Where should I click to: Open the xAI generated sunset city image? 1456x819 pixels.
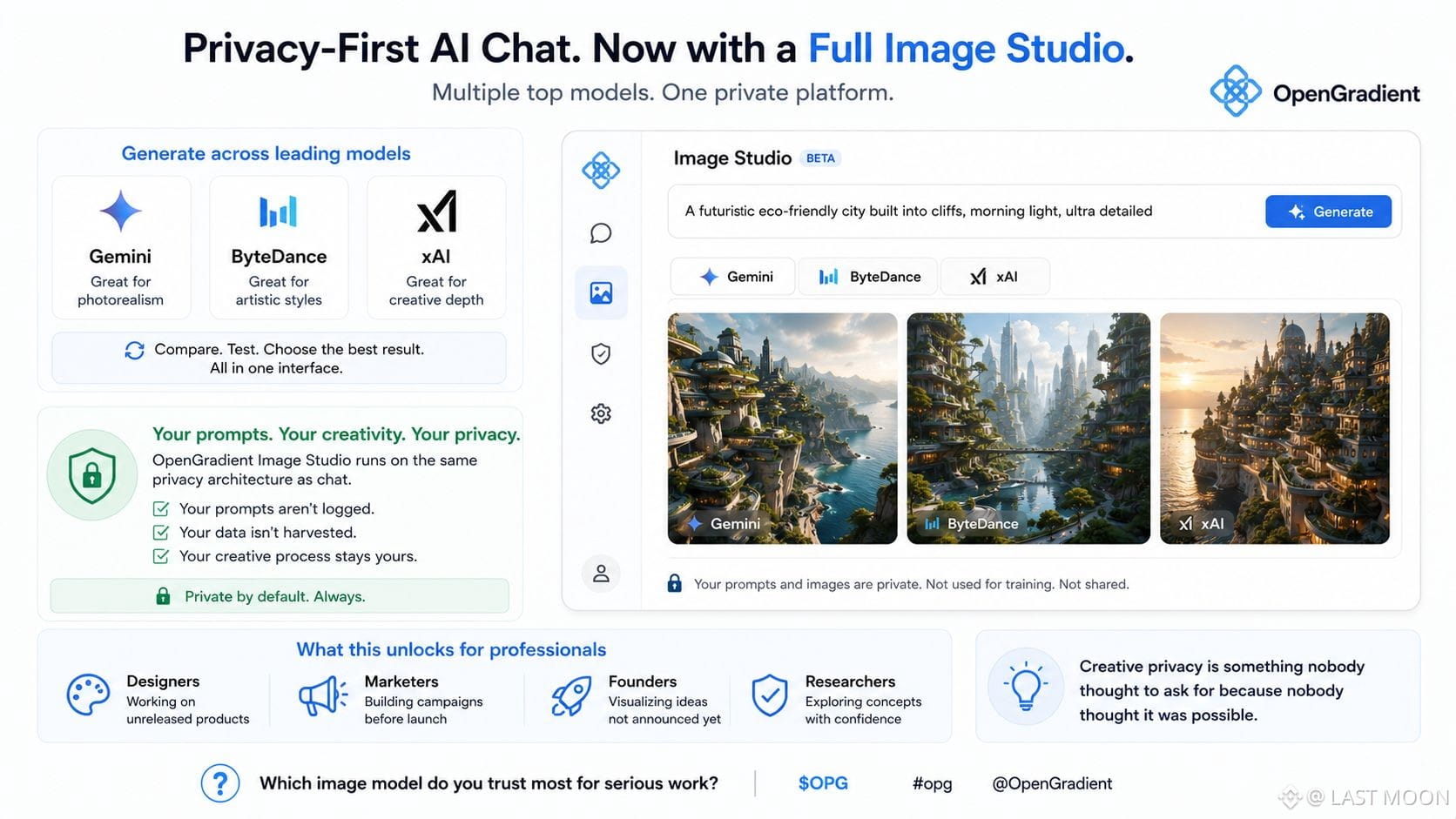click(1275, 428)
